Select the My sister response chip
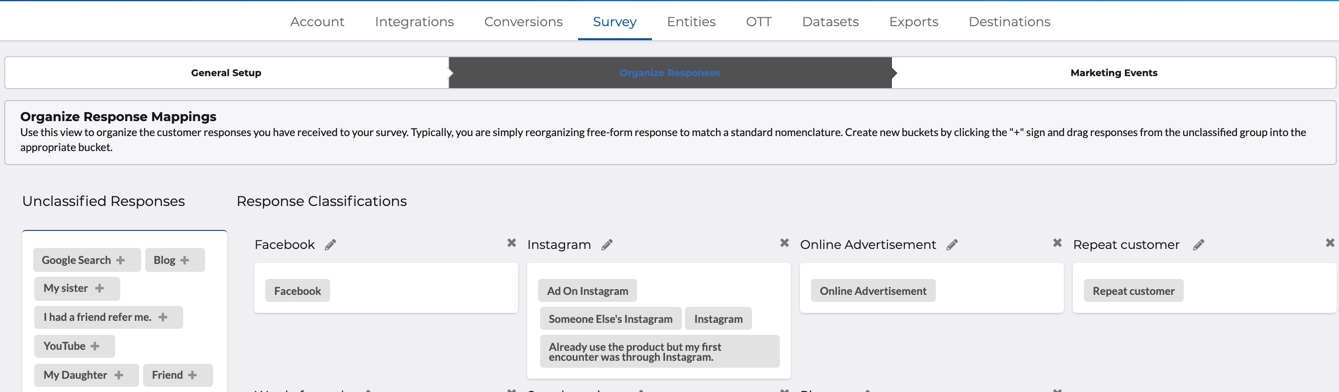This screenshot has height=392, width=1339. pos(76,288)
